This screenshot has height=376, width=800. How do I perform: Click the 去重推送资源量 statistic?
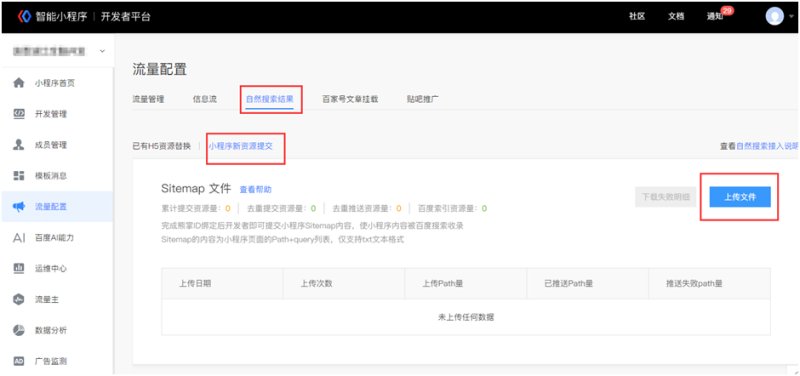(367, 209)
